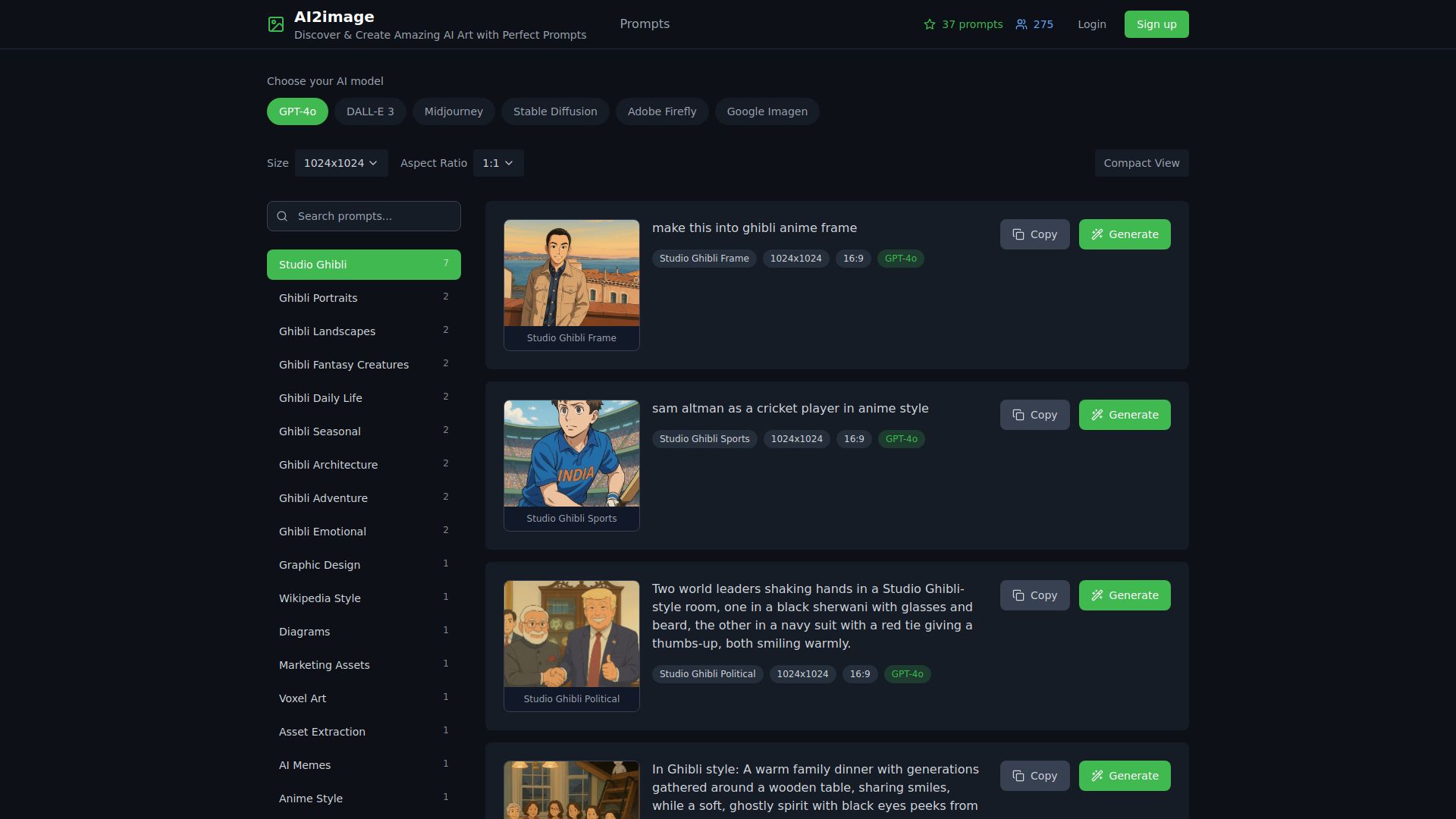Choose the Stable Diffusion model option

pyautogui.click(x=555, y=111)
